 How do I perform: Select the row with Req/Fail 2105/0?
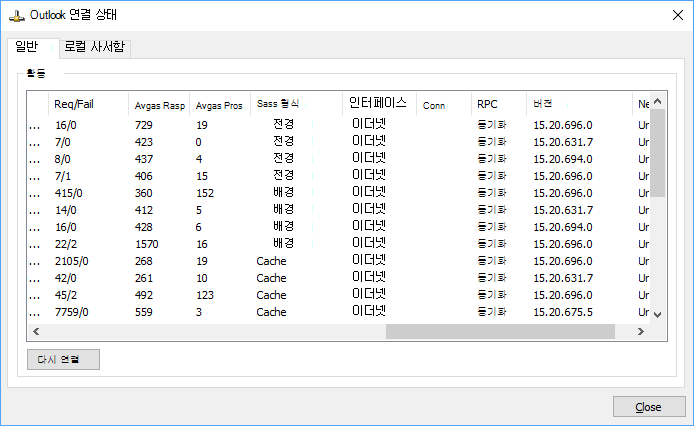(x=339, y=261)
